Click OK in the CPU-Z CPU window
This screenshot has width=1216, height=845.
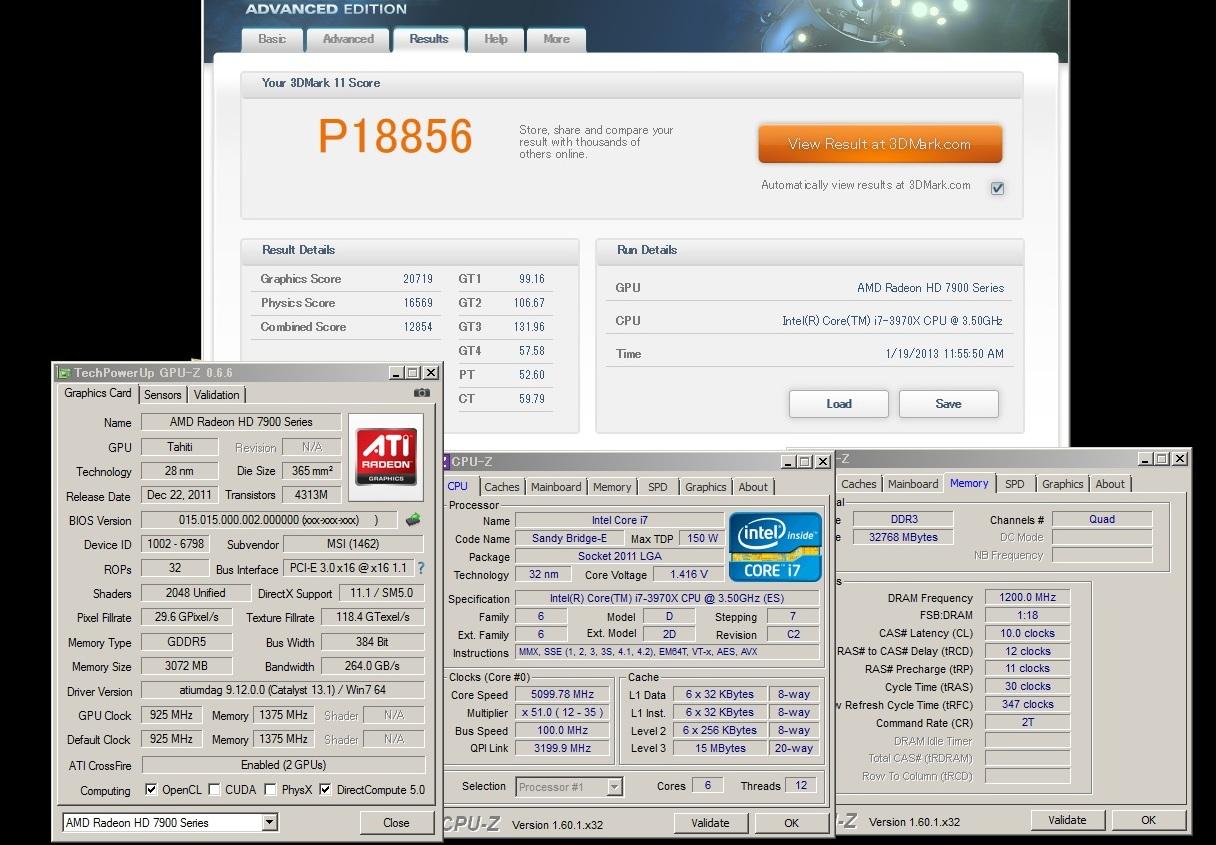(x=791, y=823)
